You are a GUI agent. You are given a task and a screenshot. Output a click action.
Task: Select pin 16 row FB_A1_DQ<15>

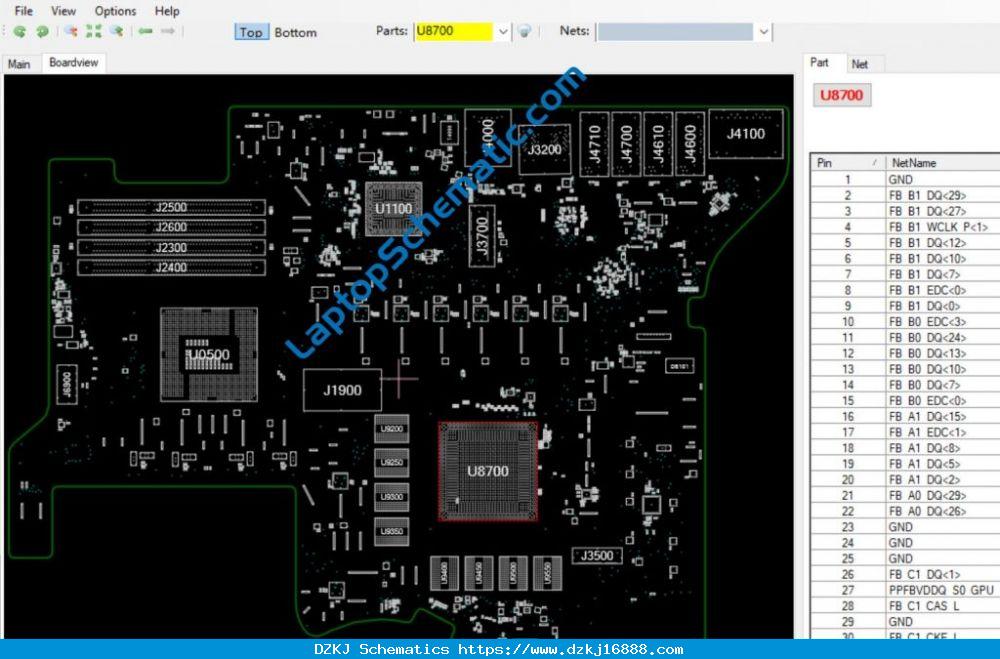coord(905,417)
